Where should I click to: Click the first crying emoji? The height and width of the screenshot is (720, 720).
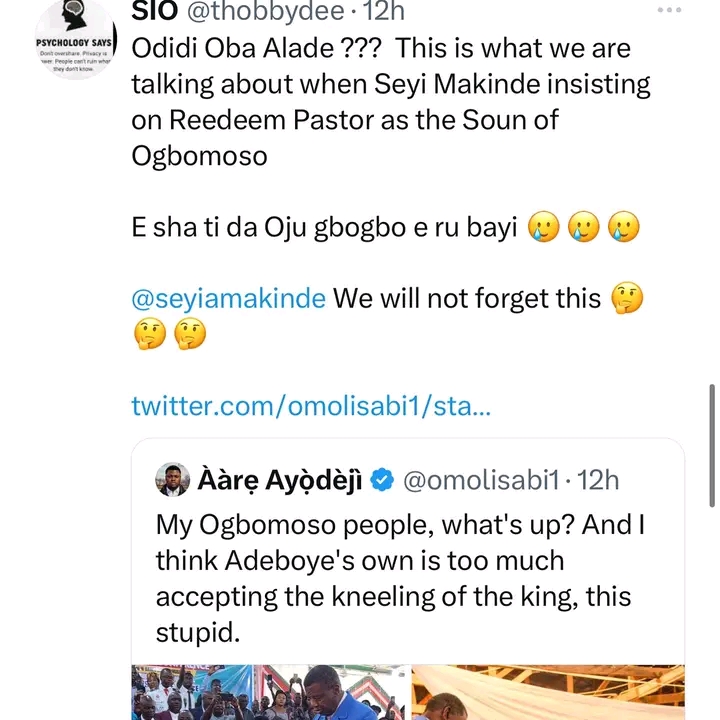point(543,228)
